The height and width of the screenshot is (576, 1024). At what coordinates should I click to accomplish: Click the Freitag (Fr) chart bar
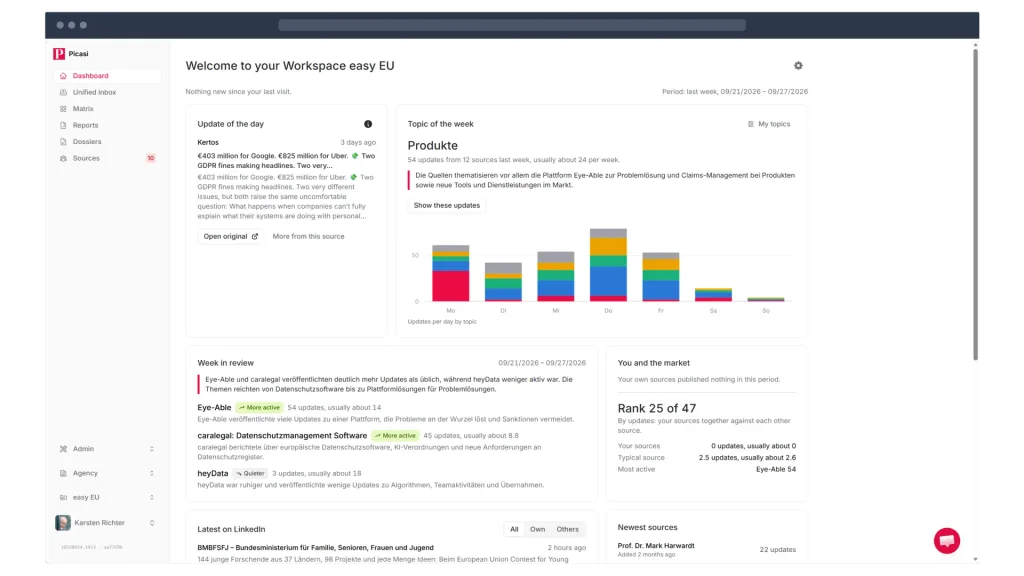(660, 277)
